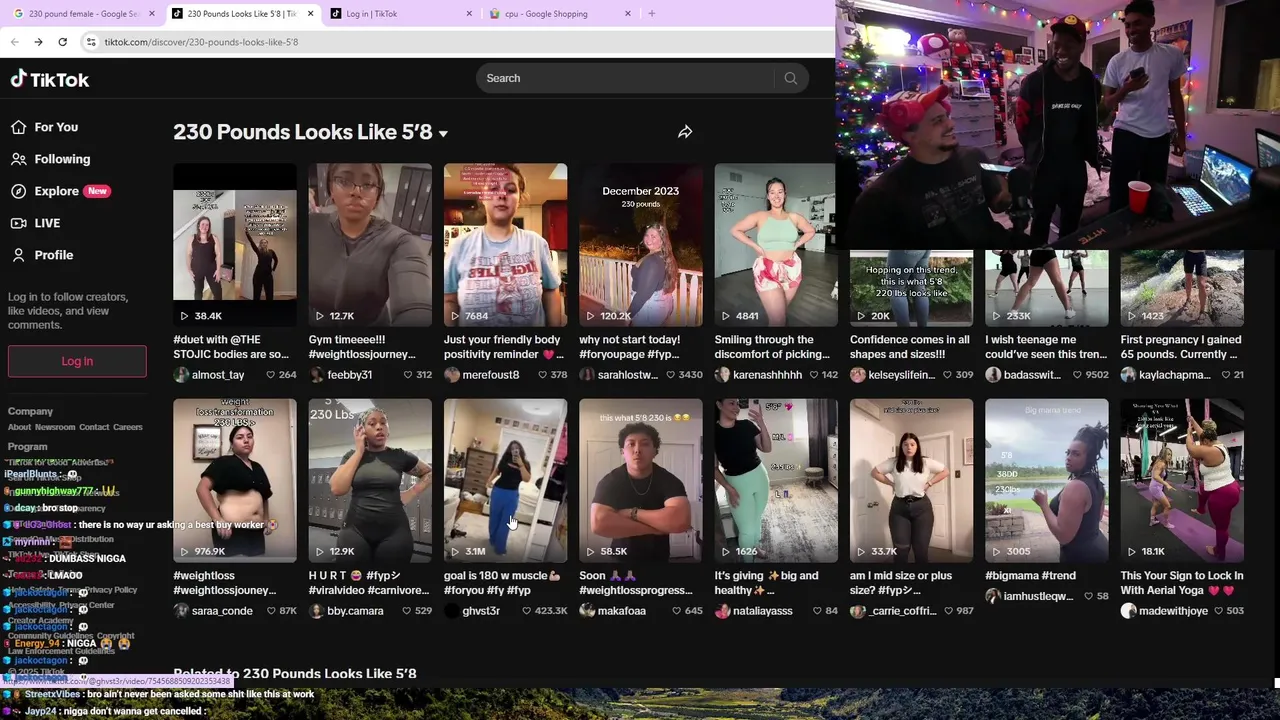This screenshot has width=1280, height=720.
Task: Click the play icon showing 120.2K views
Action: point(590,316)
